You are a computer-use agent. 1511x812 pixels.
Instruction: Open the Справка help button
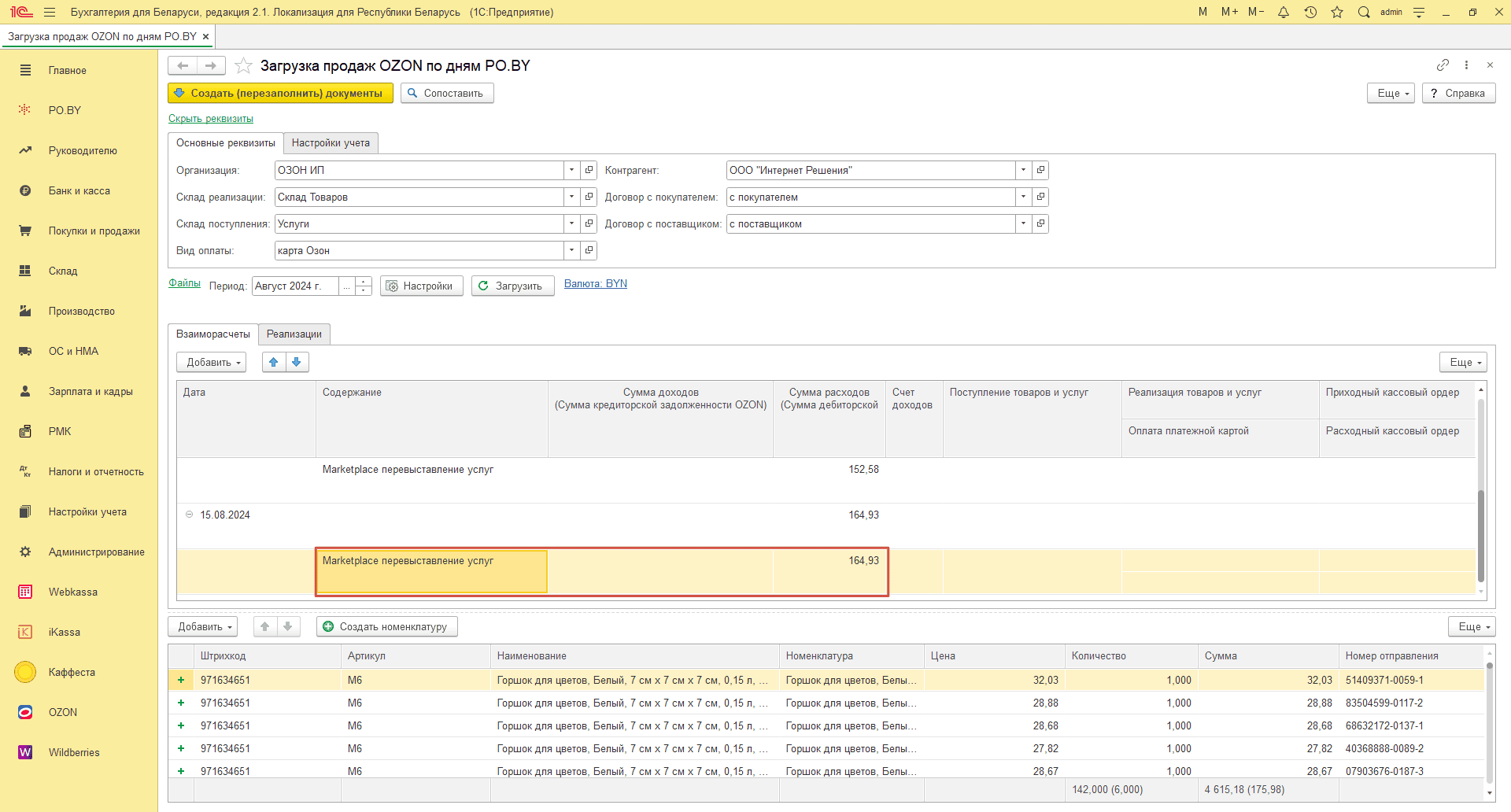(x=1458, y=93)
